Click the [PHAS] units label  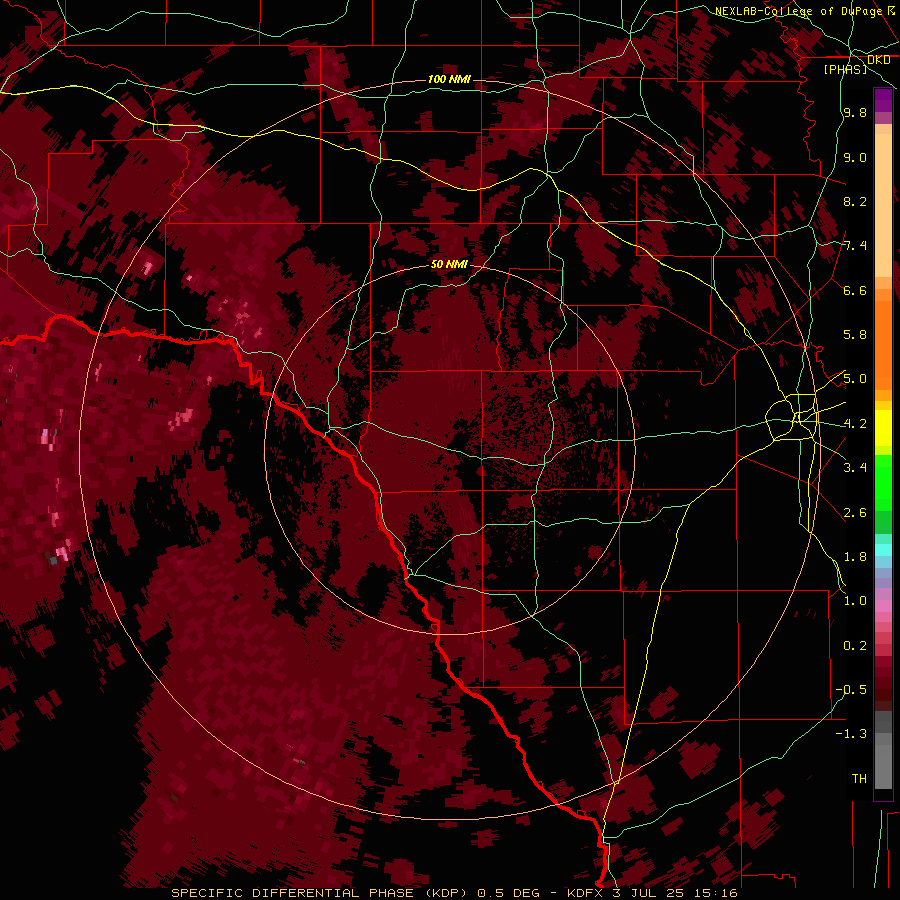(x=845, y=70)
